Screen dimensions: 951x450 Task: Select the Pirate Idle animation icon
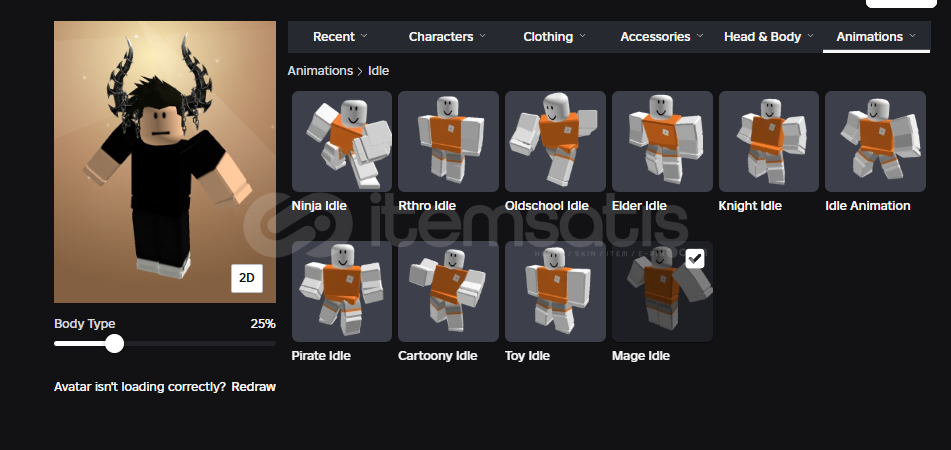pyautogui.click(x=341, y=291)
